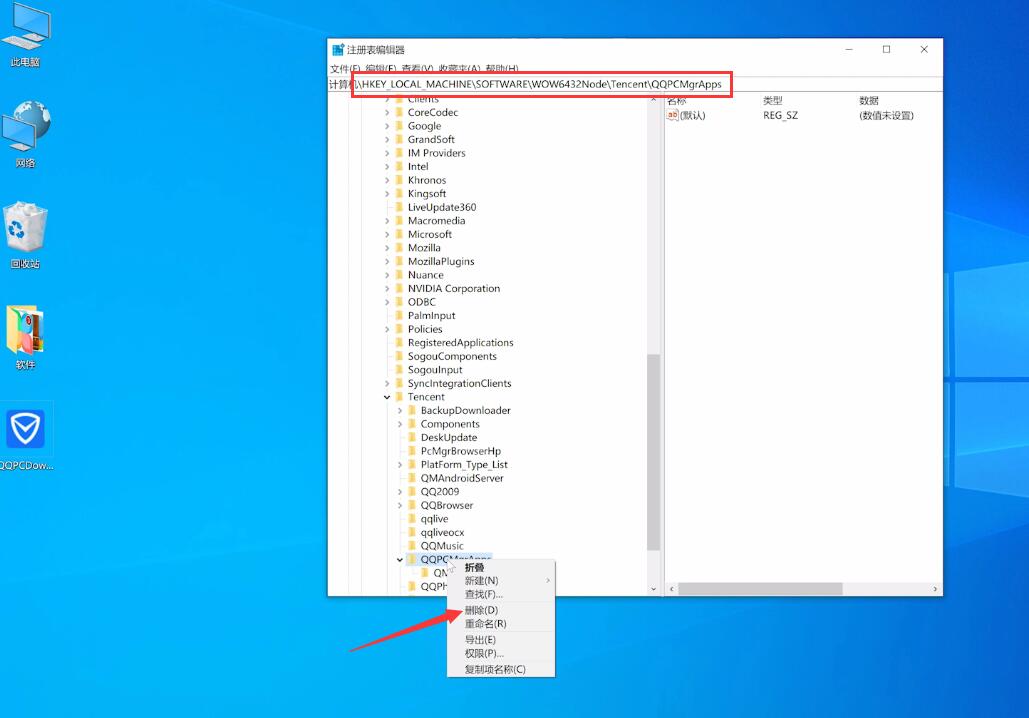Click the registry path address bar
1029x718 pixels.
(x=635, y=84)
